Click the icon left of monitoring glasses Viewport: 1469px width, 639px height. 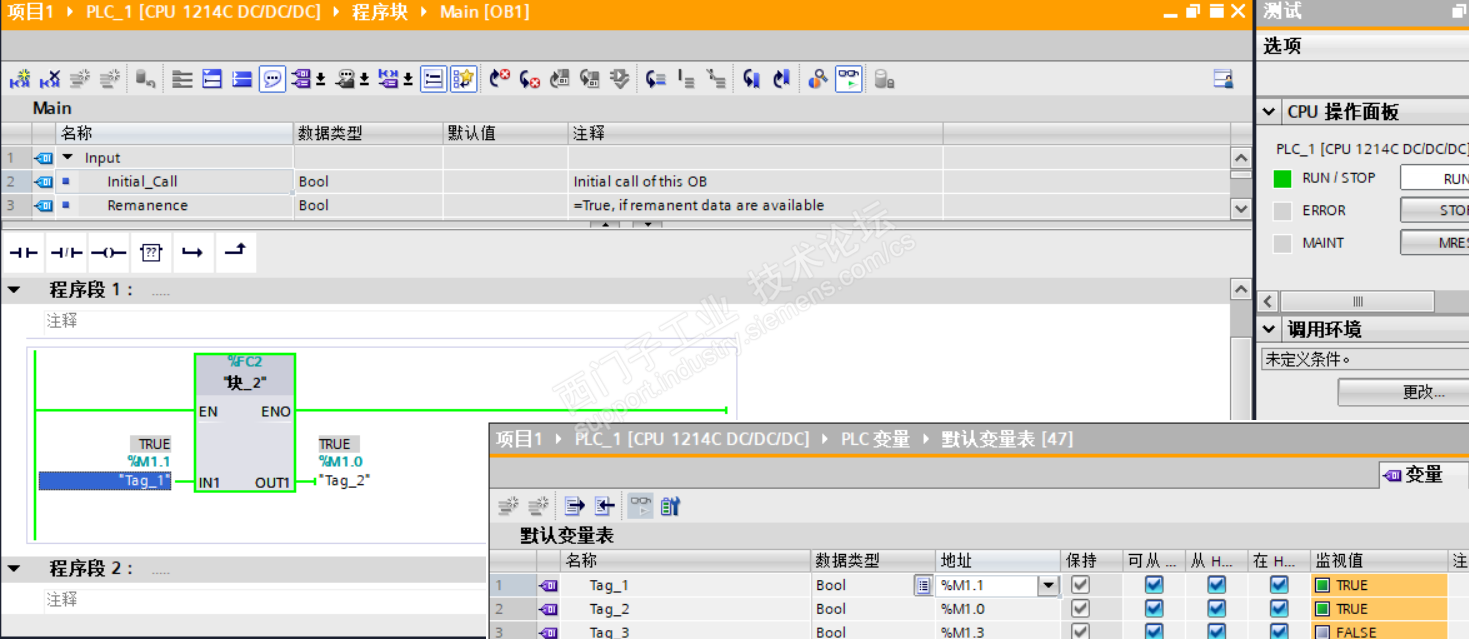pyautogui.click(x=818, y=79)
